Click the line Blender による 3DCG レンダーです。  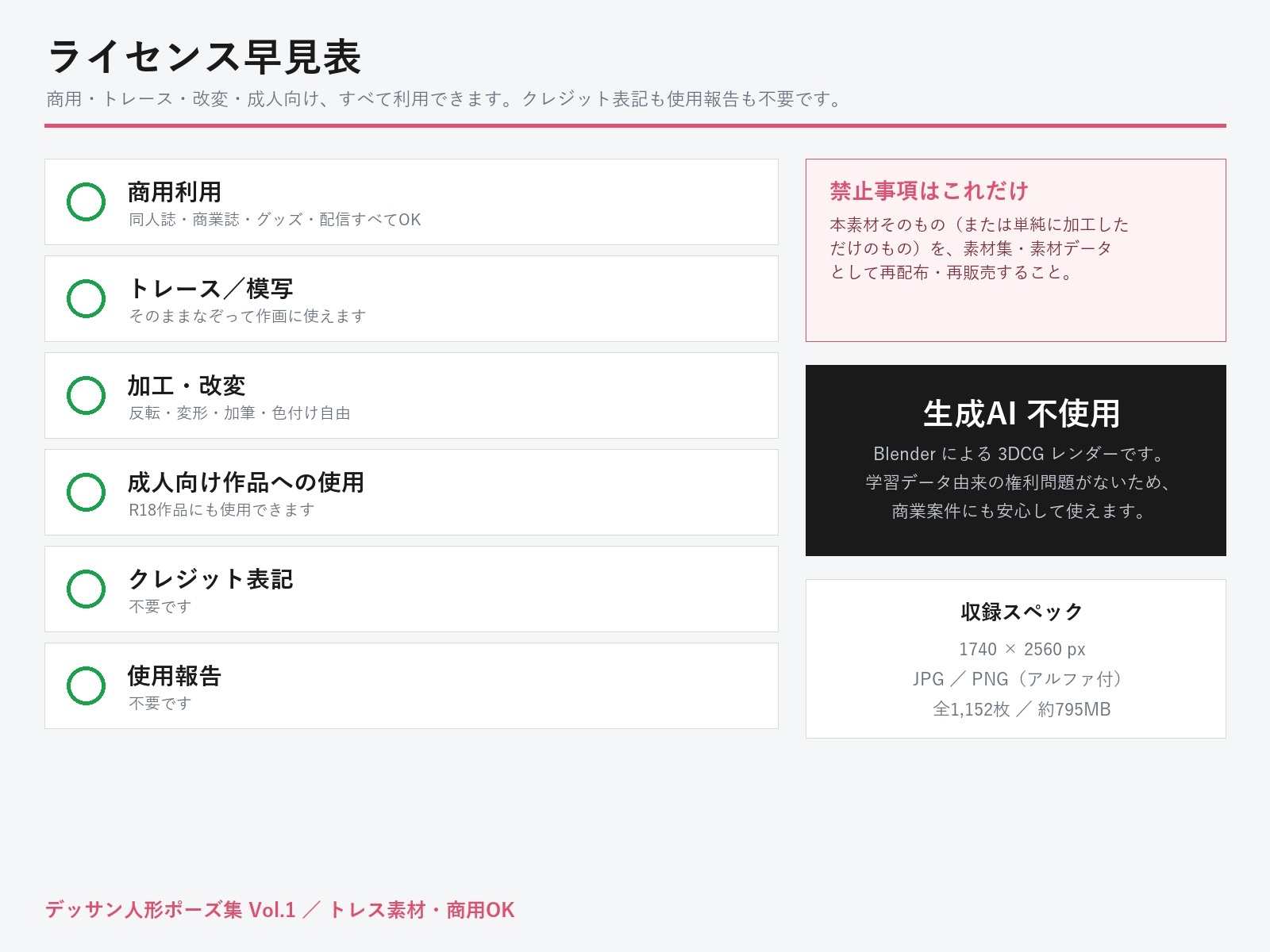click(1020, 454)
